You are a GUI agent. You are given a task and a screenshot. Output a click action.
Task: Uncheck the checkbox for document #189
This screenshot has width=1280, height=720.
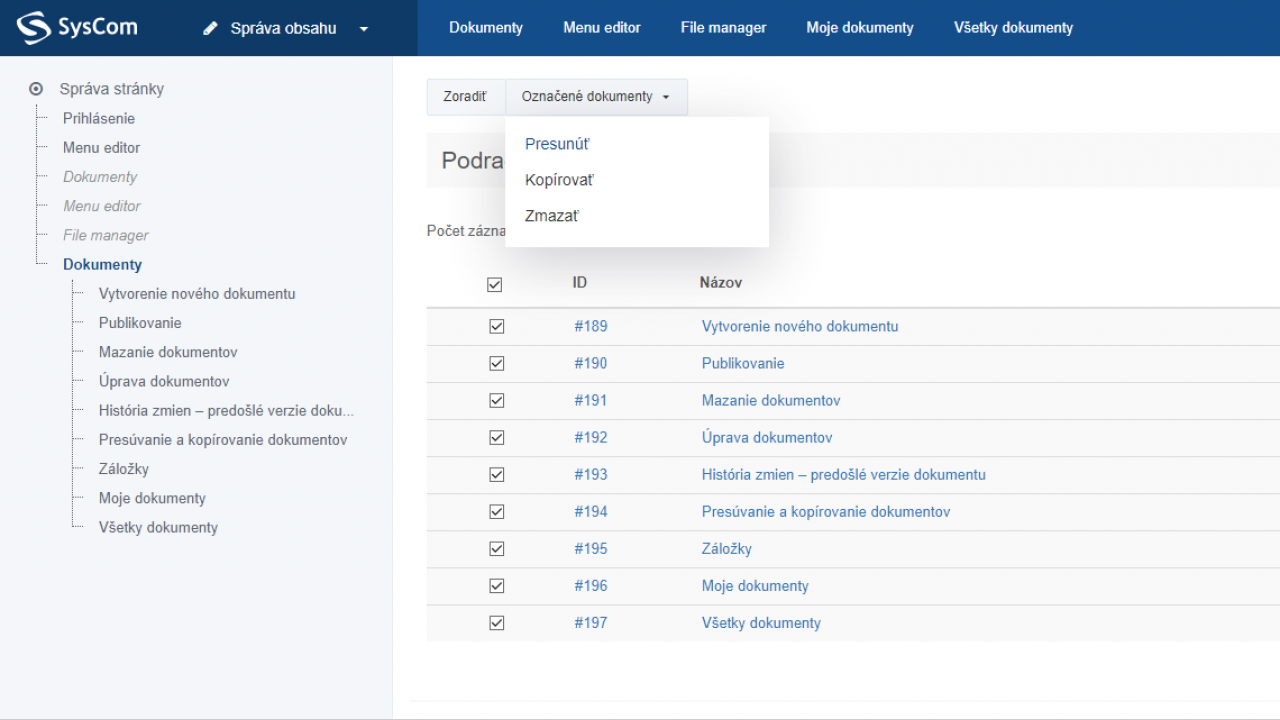pyautogui.click(x=496, y=327)
